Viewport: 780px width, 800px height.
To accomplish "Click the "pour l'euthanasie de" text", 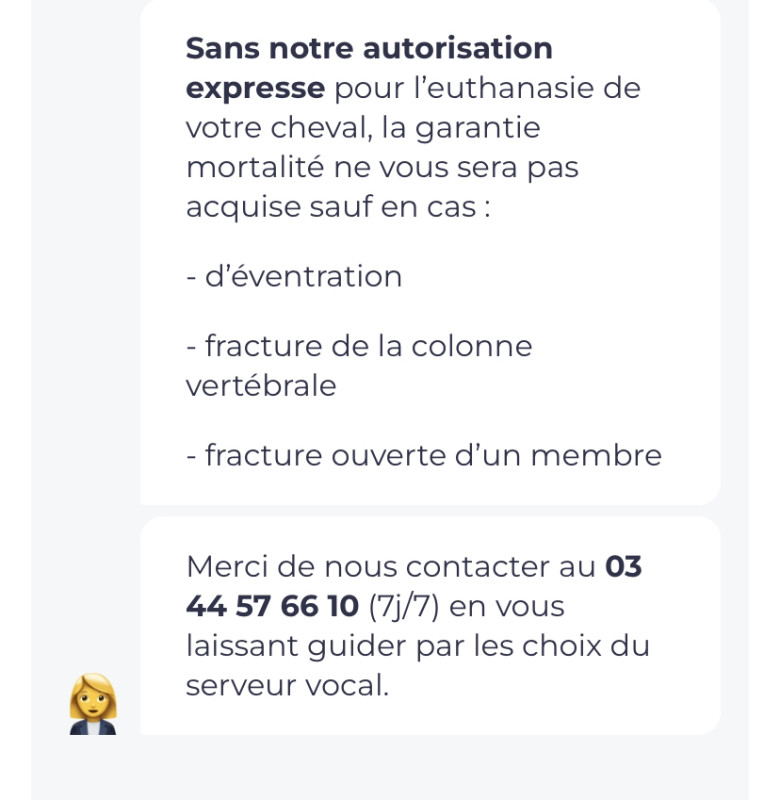I will [x=487, y=88].
